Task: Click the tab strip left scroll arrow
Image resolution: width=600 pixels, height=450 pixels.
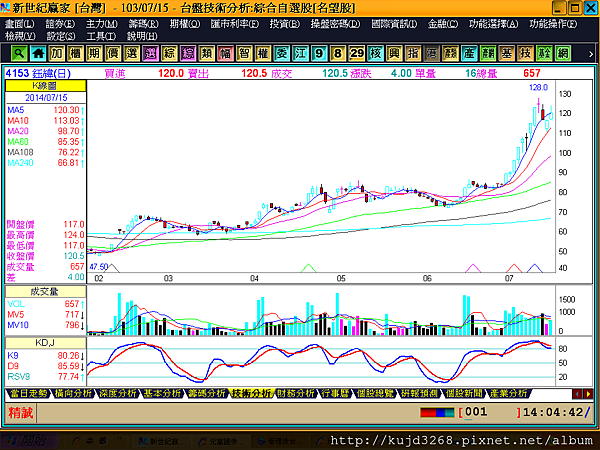Action: click(577, 394)
